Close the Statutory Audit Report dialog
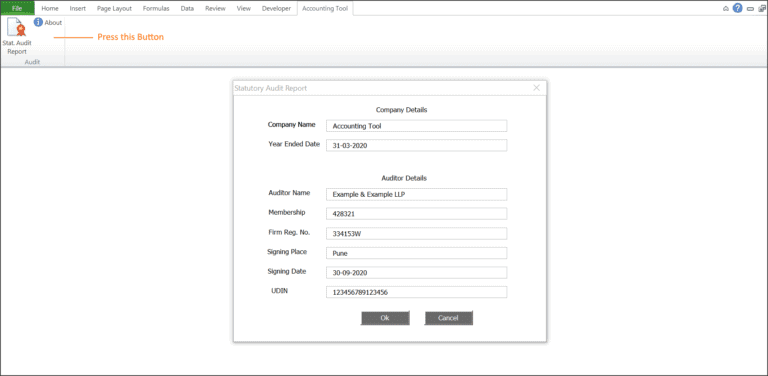This screenshot has height=376, width=768. click(x=536, y=88)
